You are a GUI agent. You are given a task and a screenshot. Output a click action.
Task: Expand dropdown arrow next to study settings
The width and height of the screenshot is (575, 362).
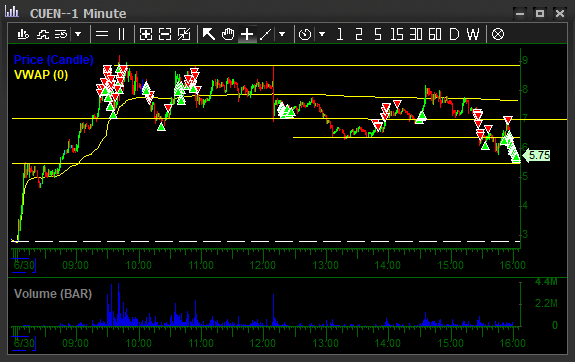(78, 34)
